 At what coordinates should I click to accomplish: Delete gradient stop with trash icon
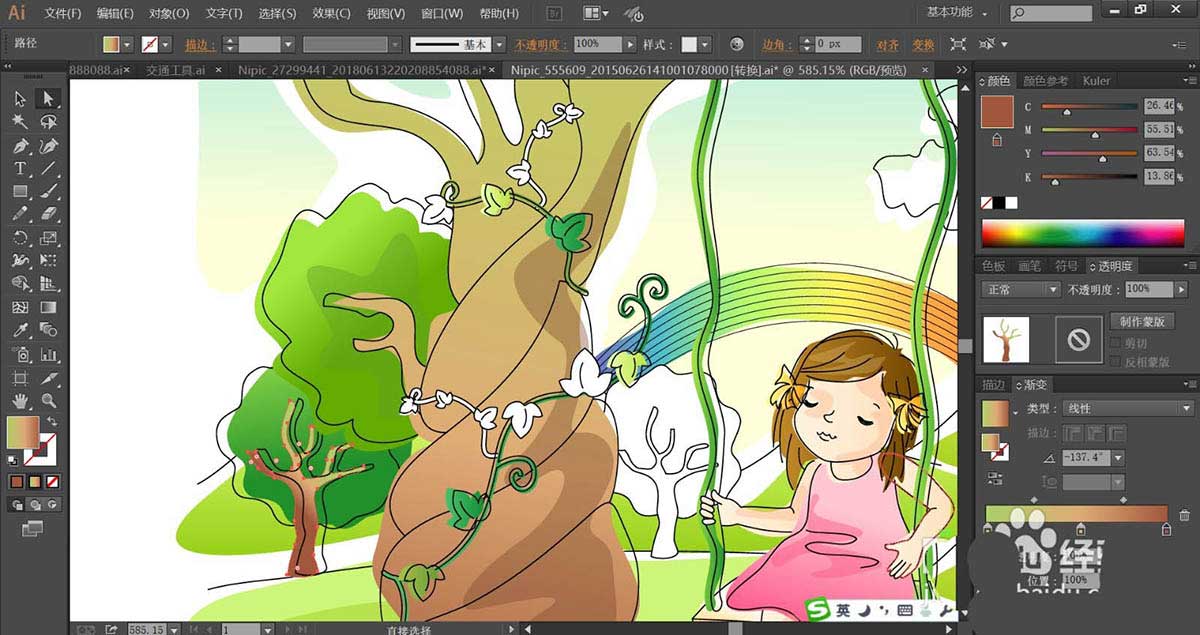(x=1185, y=515)
